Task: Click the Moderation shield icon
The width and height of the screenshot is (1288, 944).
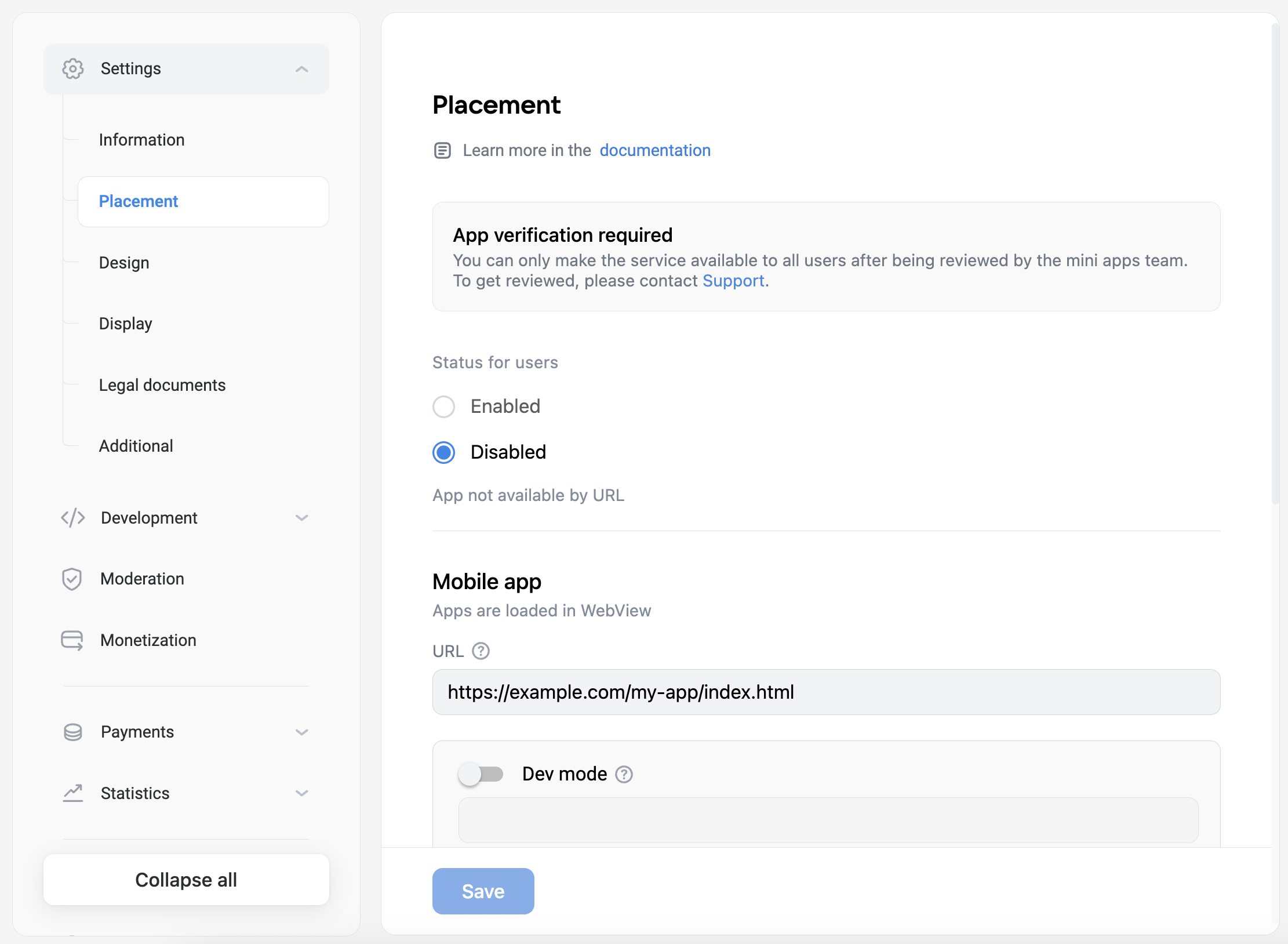Action: click(72, 579)
